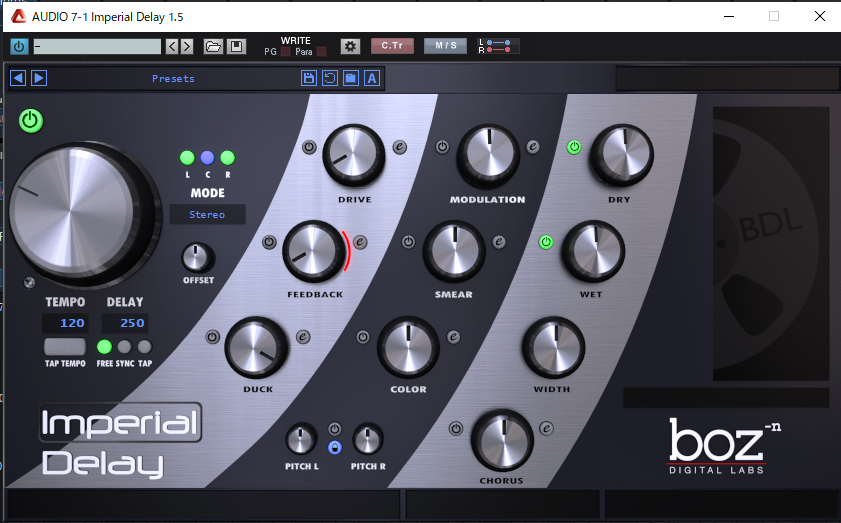
Task: Click the C.Tr button
Action: [x=392, y=46]
